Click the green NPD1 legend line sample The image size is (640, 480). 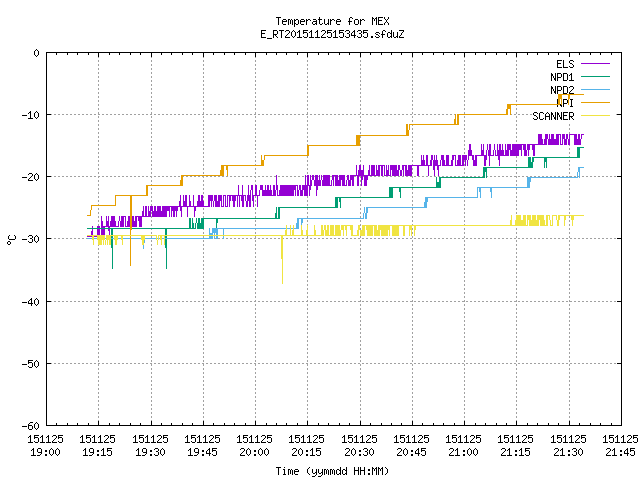(x=595, y=76)
